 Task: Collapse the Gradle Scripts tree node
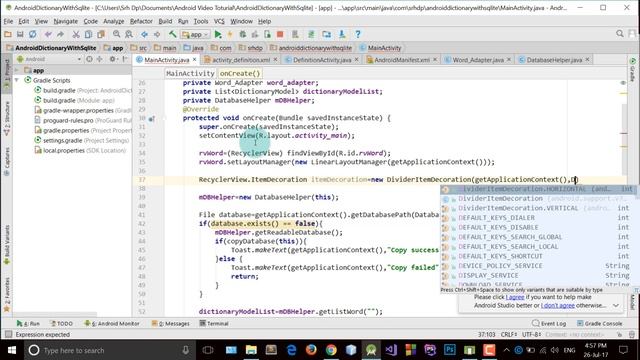point(17,80)
